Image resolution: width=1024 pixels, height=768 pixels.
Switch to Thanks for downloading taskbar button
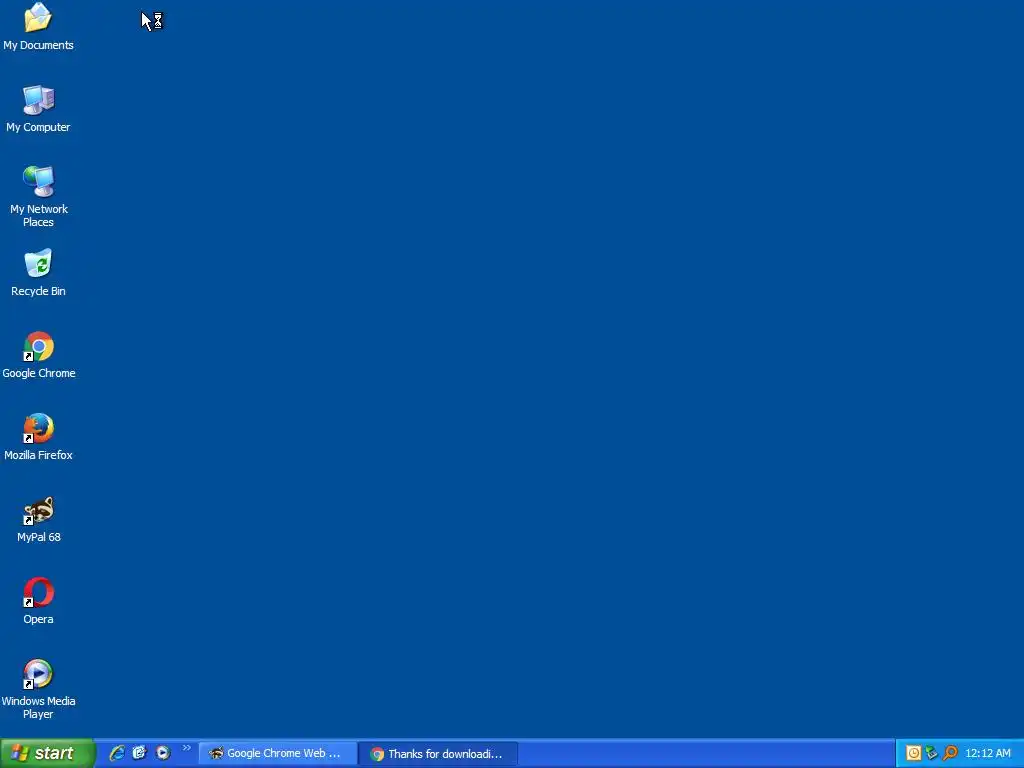point(440,754)
